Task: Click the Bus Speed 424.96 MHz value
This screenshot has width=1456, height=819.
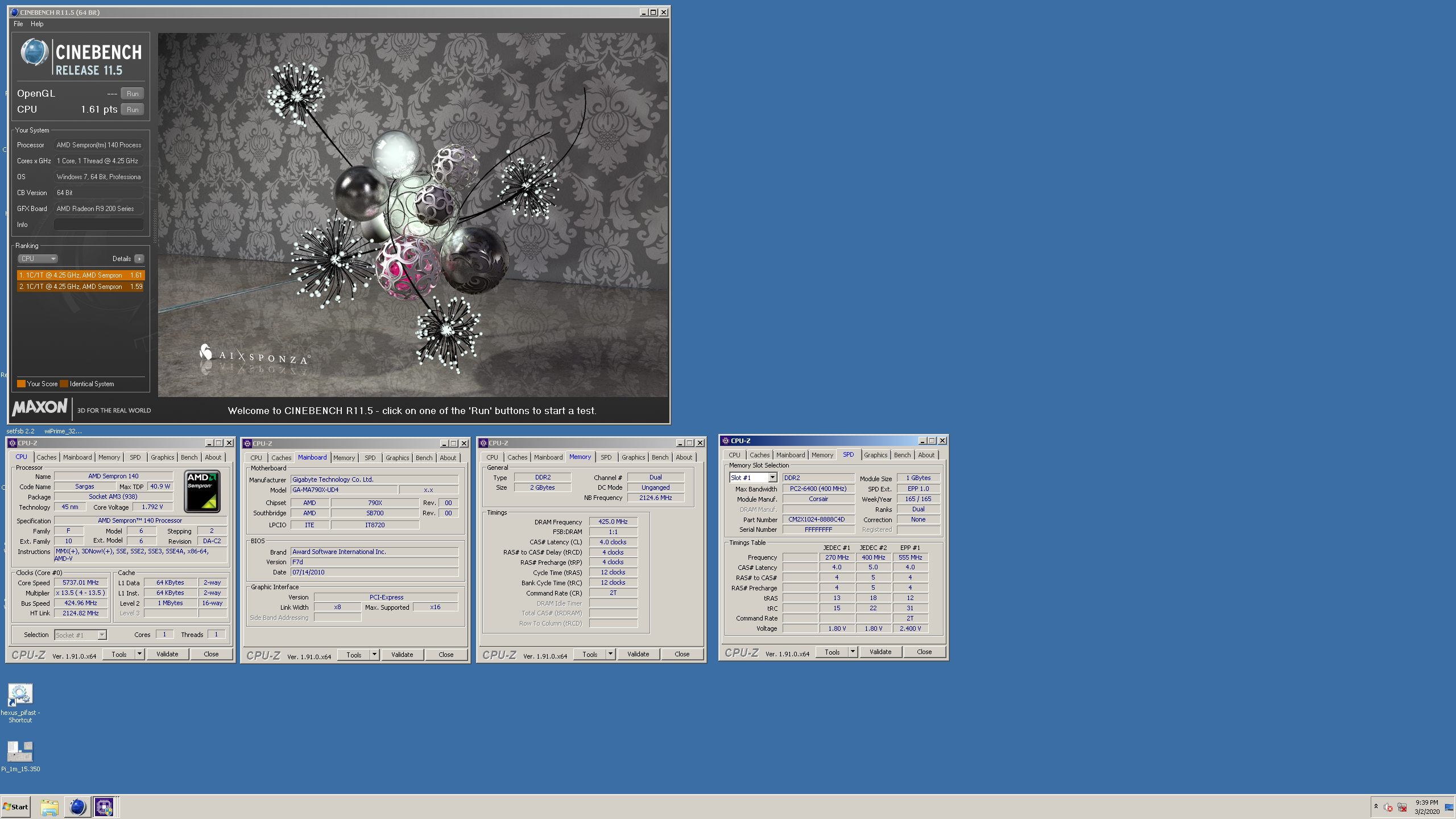Action: pyautogui.click(x=81, y=603)
